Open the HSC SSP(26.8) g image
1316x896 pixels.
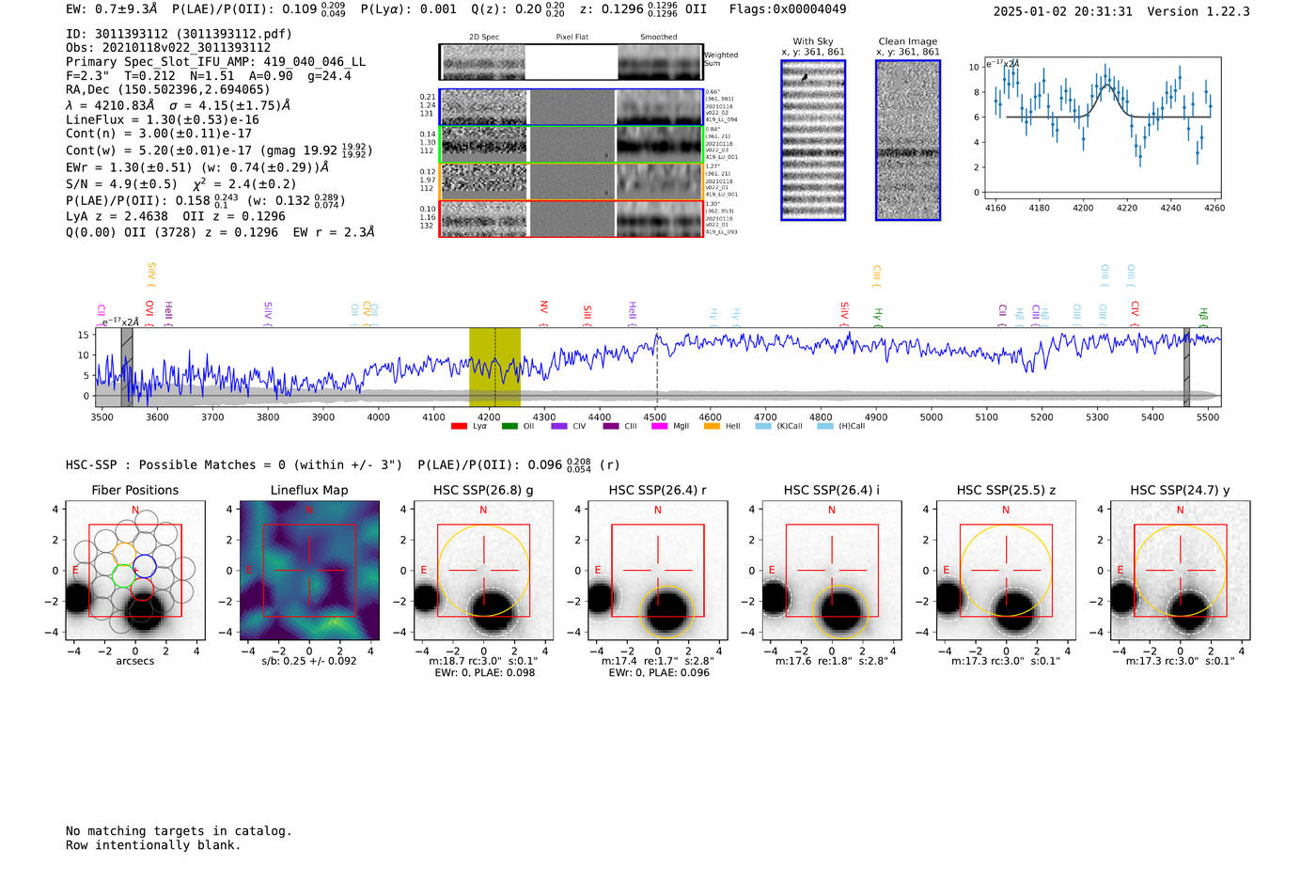pyautogui.click(x=483, y=570)
